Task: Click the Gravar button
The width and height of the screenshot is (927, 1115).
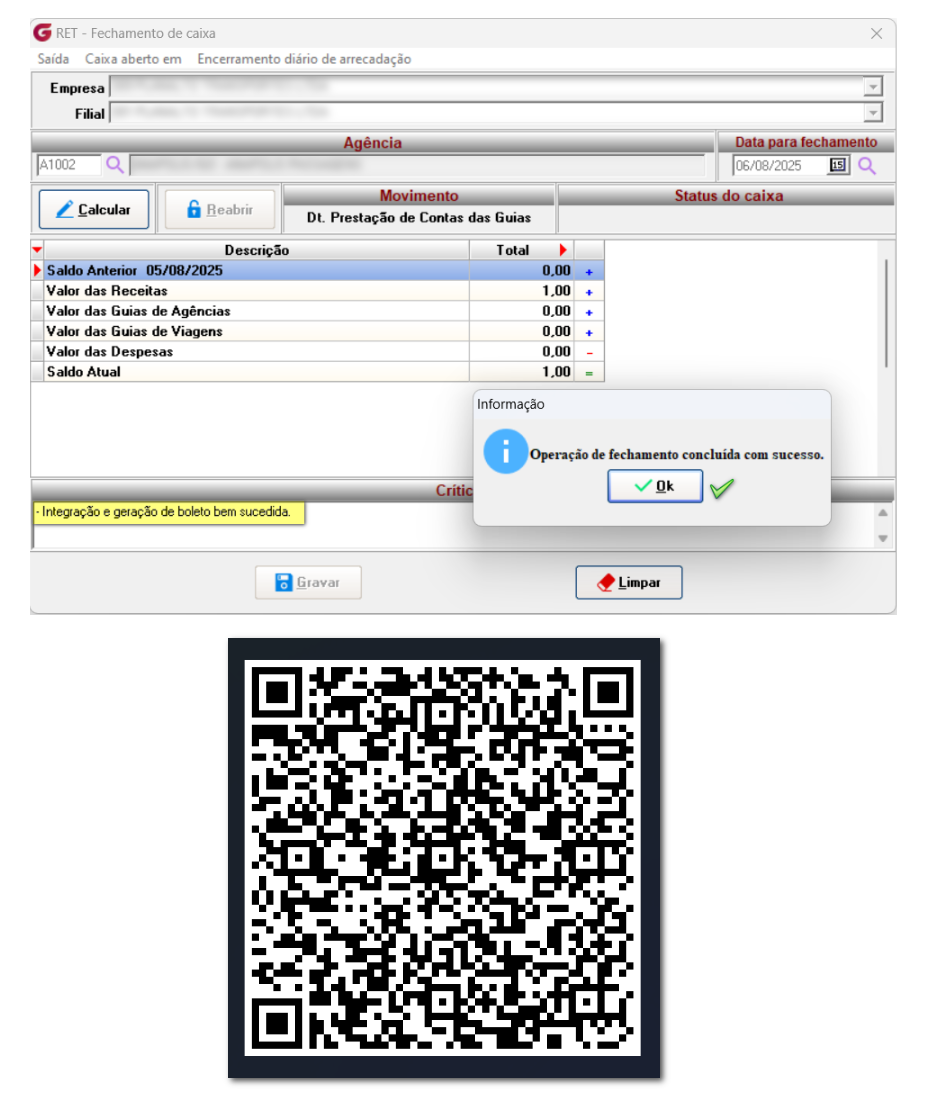Action: (308, 582)
